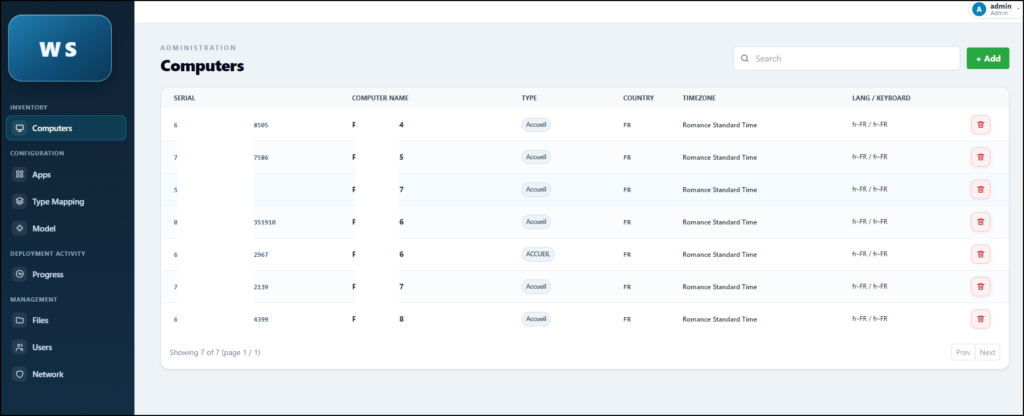Click serial text 7586
The image size is (1024, 416).
(x=261, y=157)
